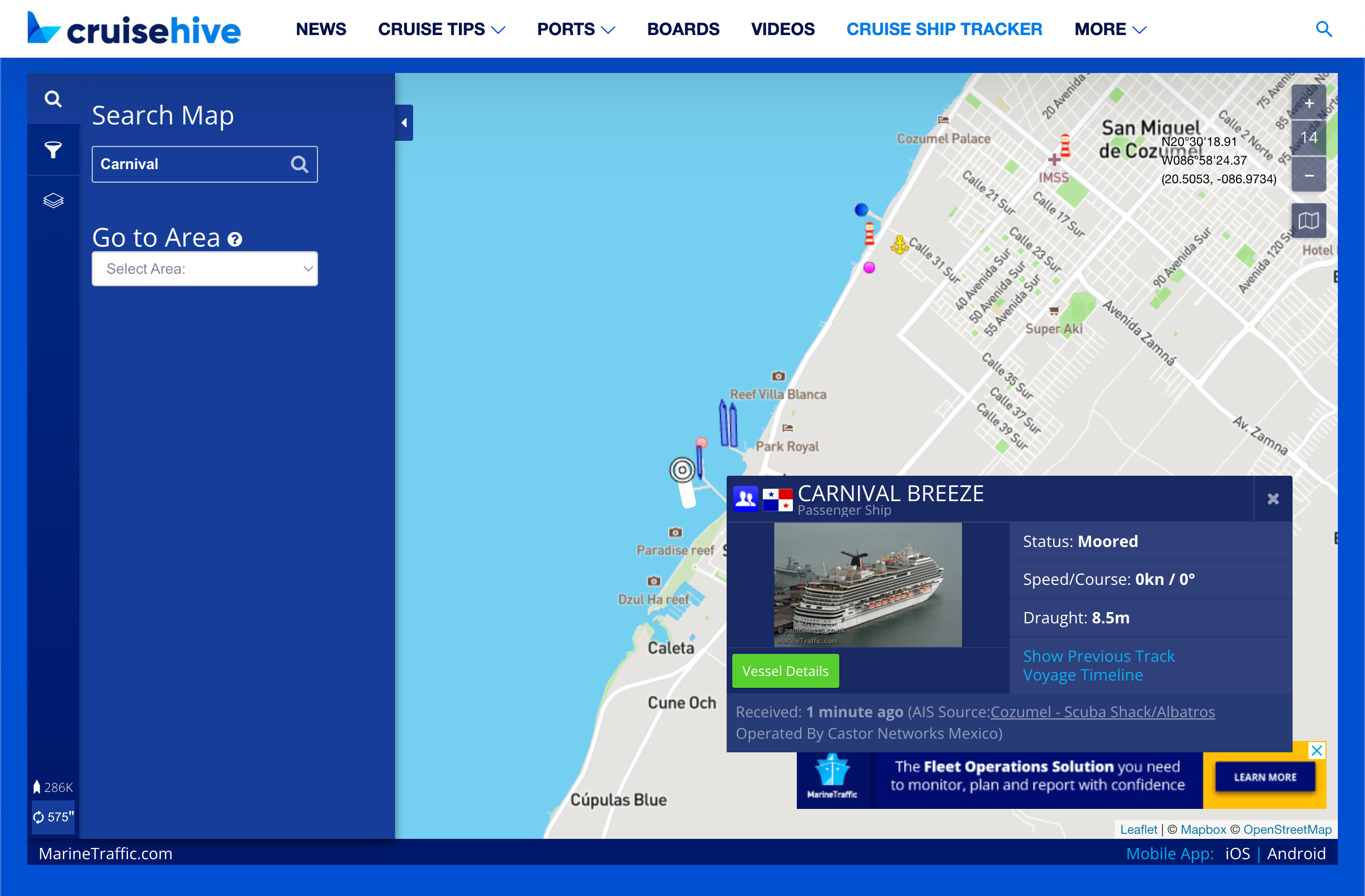Click the Go to Area help icon
Screen dimensions: 1365x896
click(x=234, y=239)
